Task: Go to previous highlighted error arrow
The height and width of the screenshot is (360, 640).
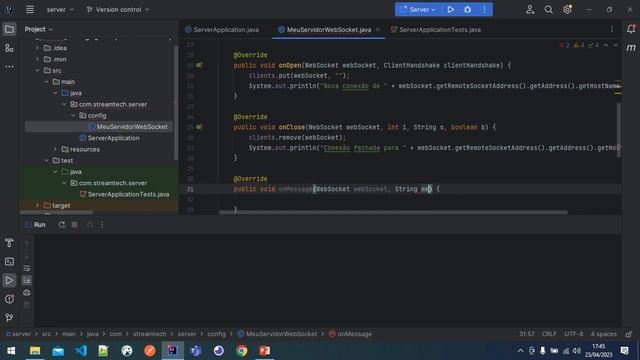Action: 606,45
